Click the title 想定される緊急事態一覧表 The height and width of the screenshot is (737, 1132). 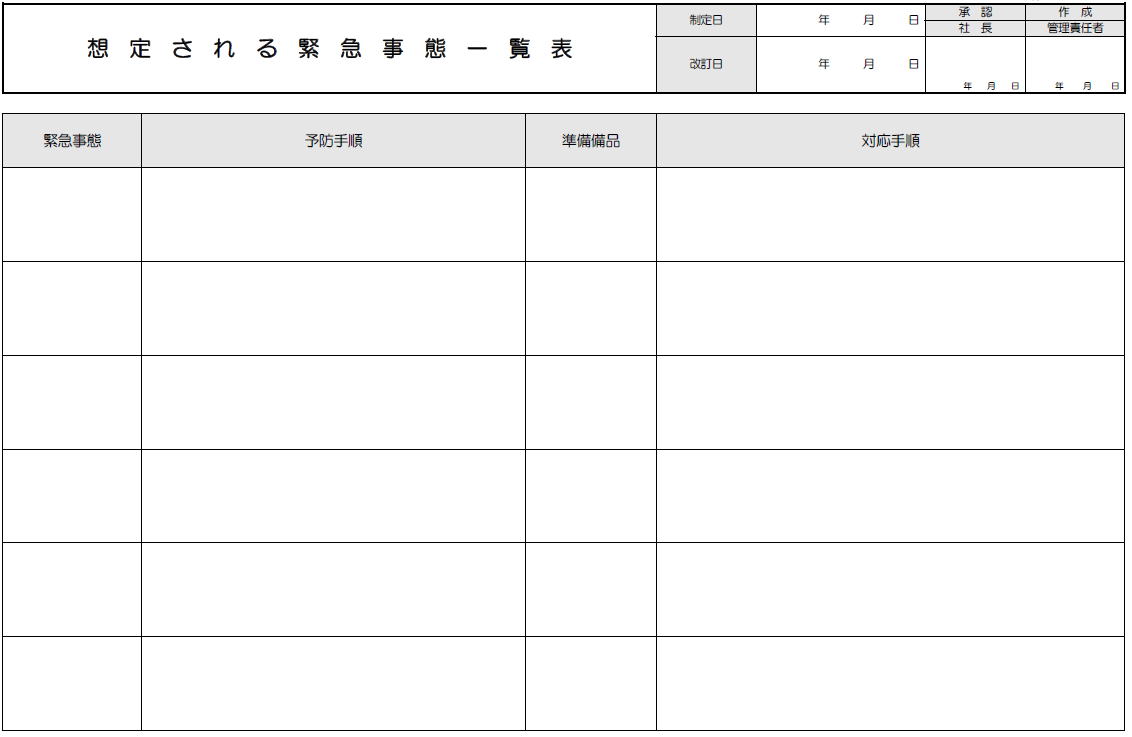click(x=330, y=48)
